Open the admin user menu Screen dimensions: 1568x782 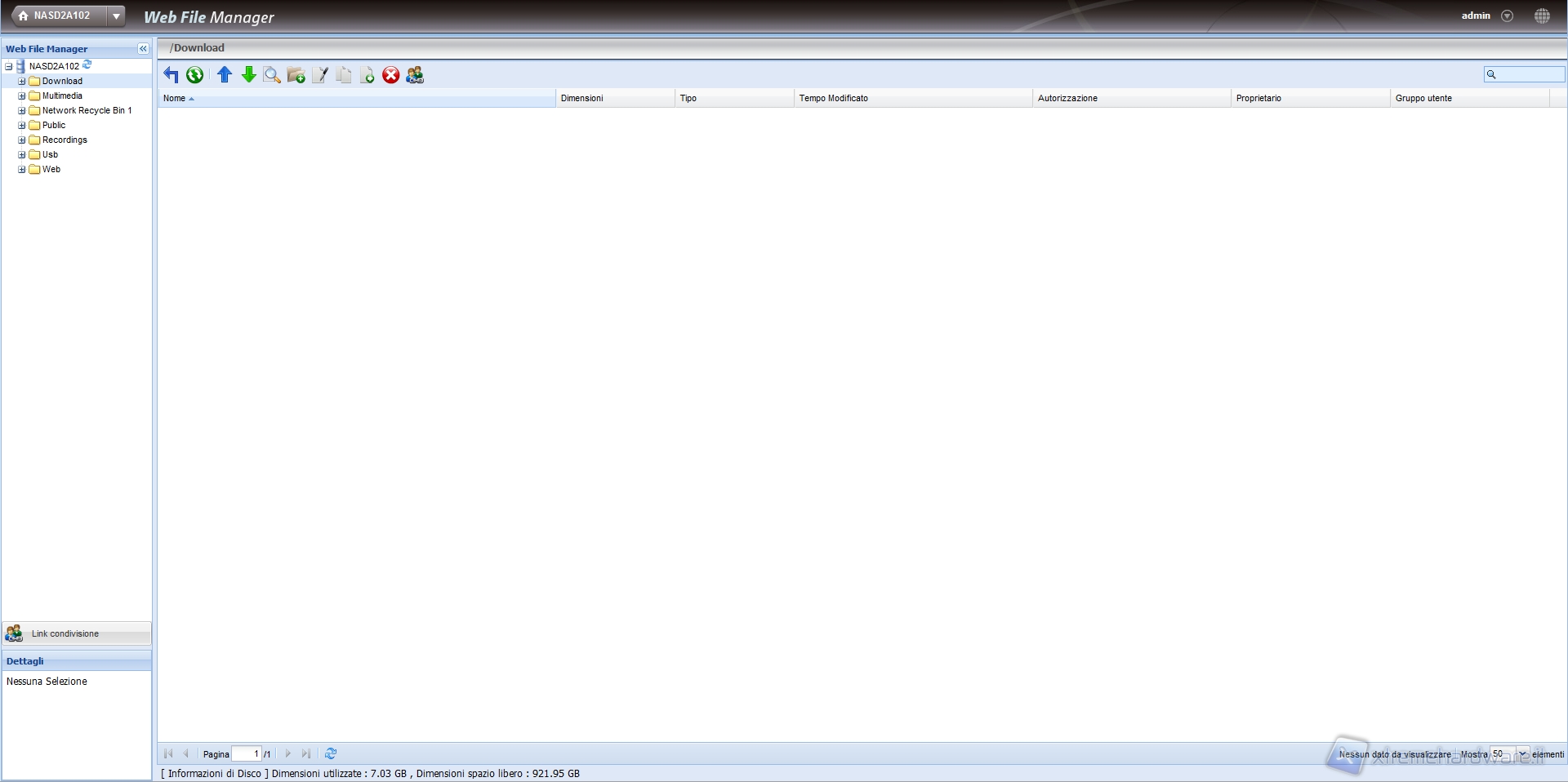click(x=1507, y=16)
